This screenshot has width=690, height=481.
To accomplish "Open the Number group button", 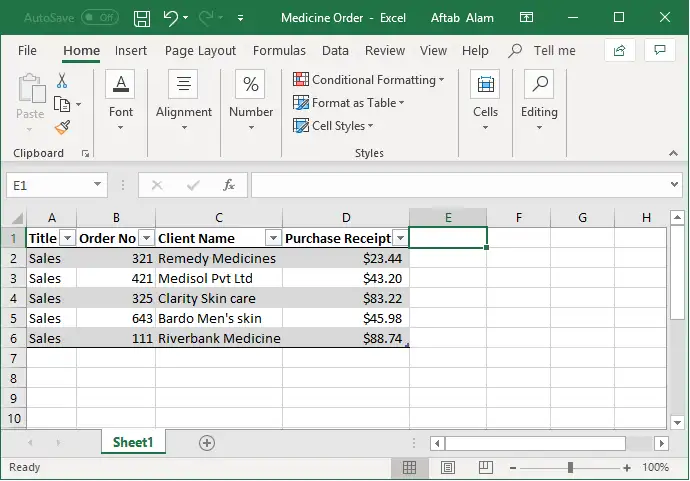I will [251, 101].
